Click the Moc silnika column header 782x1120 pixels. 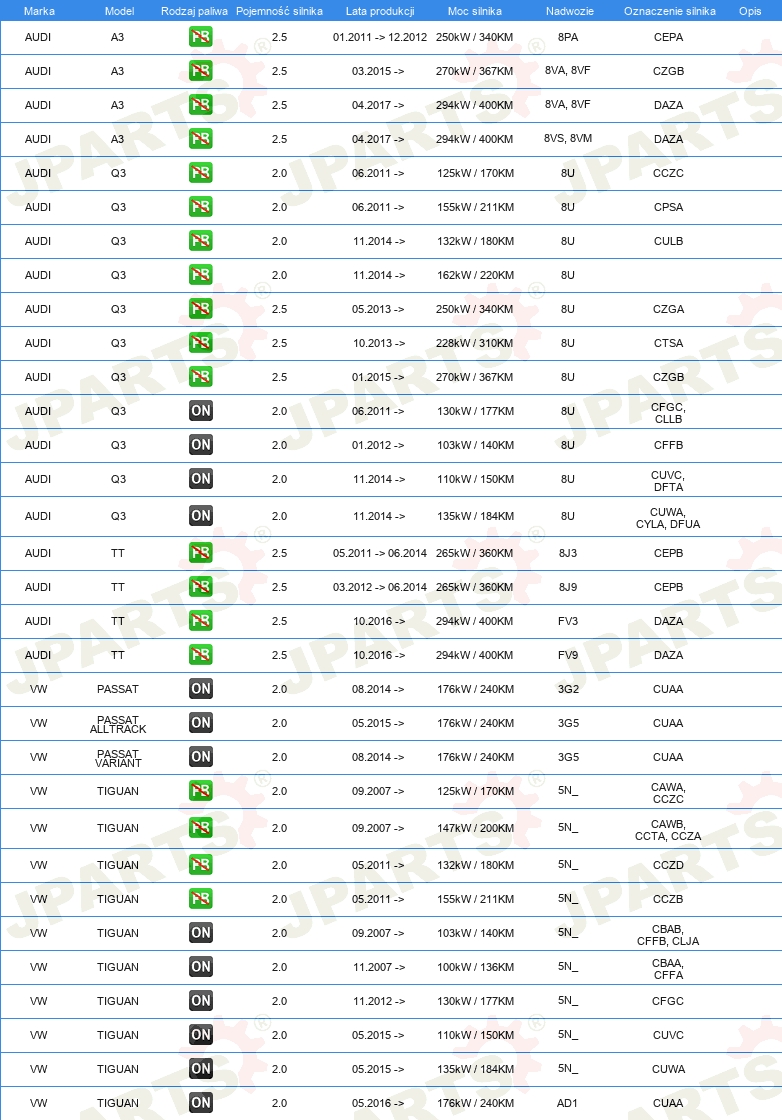click(475, 11)
